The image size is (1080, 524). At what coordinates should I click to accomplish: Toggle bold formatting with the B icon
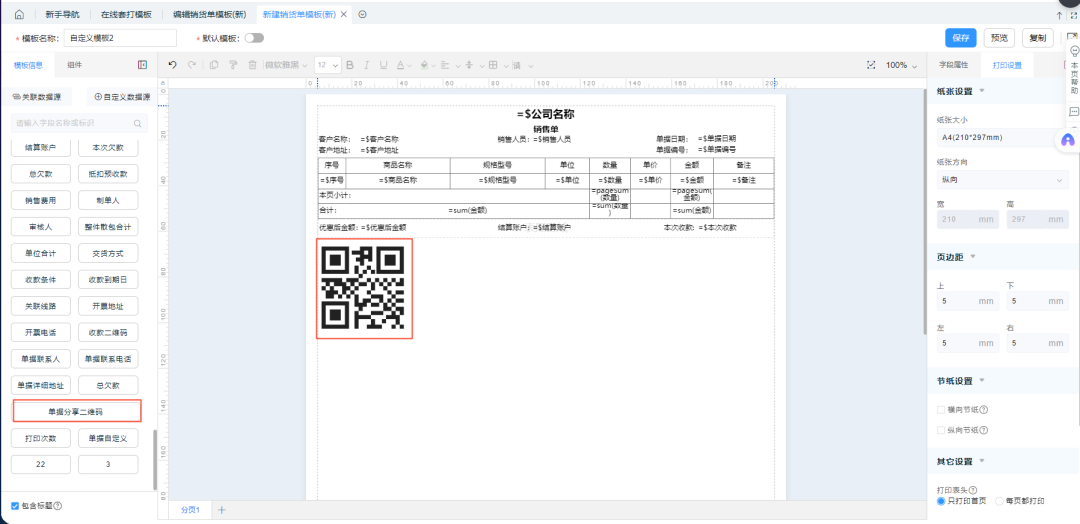click(x=350, y=65)
